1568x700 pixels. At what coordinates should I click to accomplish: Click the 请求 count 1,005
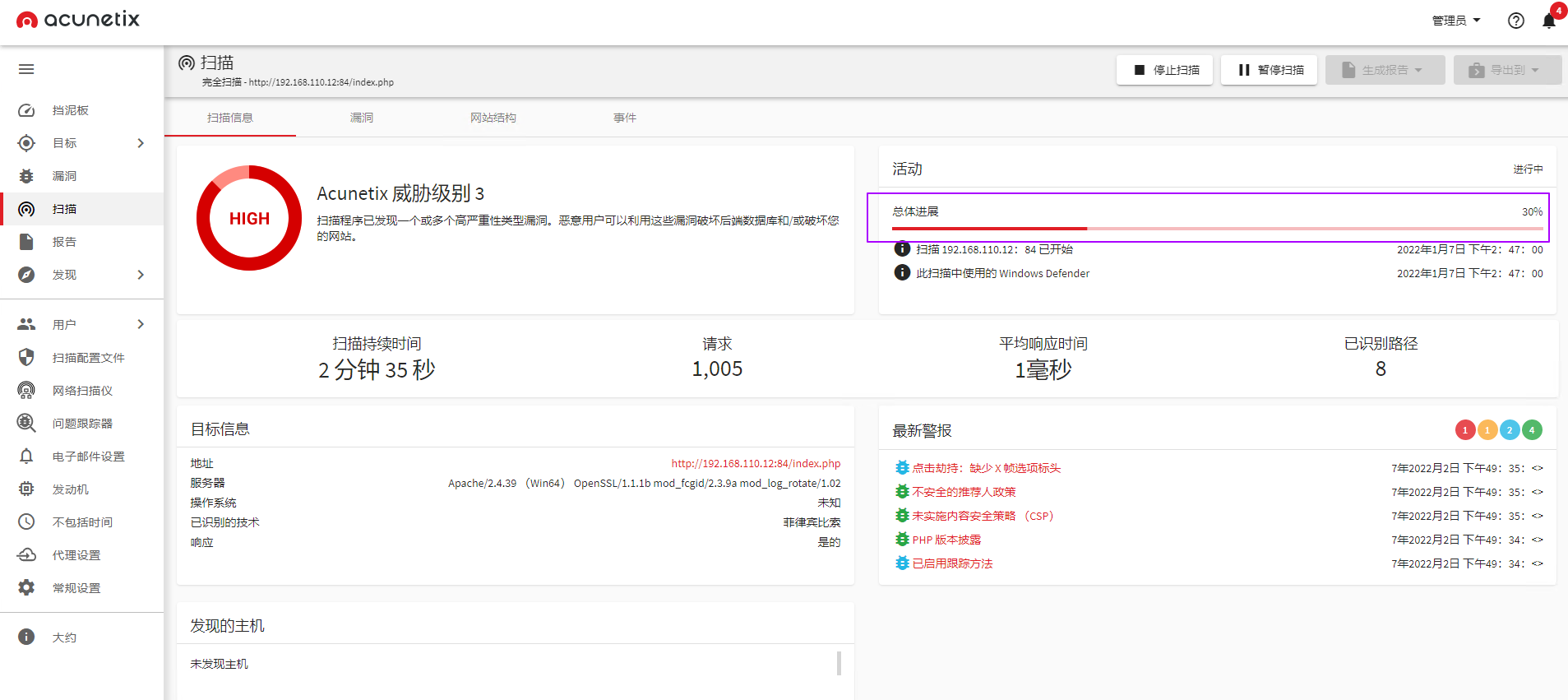pos(717,369)
